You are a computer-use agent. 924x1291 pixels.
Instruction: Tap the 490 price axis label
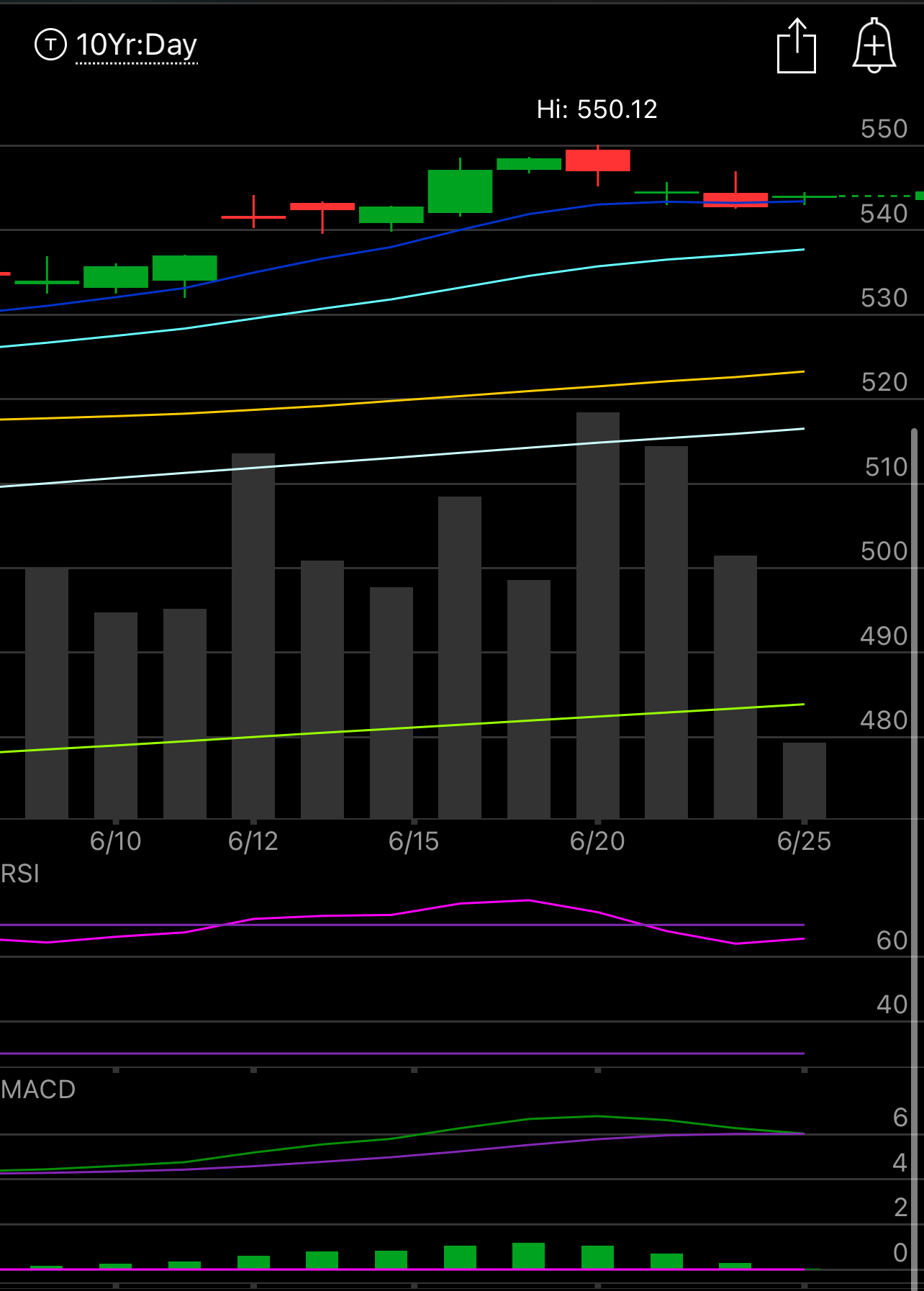click(x=884, y=636)
